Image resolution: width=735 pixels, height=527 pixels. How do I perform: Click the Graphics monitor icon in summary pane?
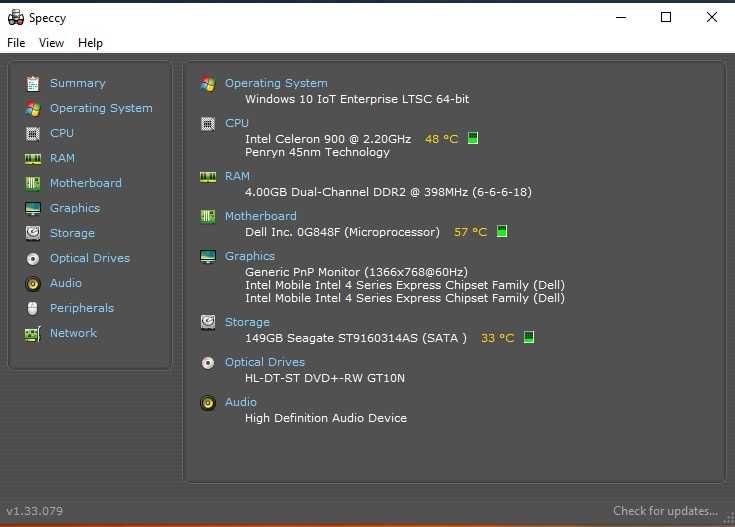[x=208, y=256]
